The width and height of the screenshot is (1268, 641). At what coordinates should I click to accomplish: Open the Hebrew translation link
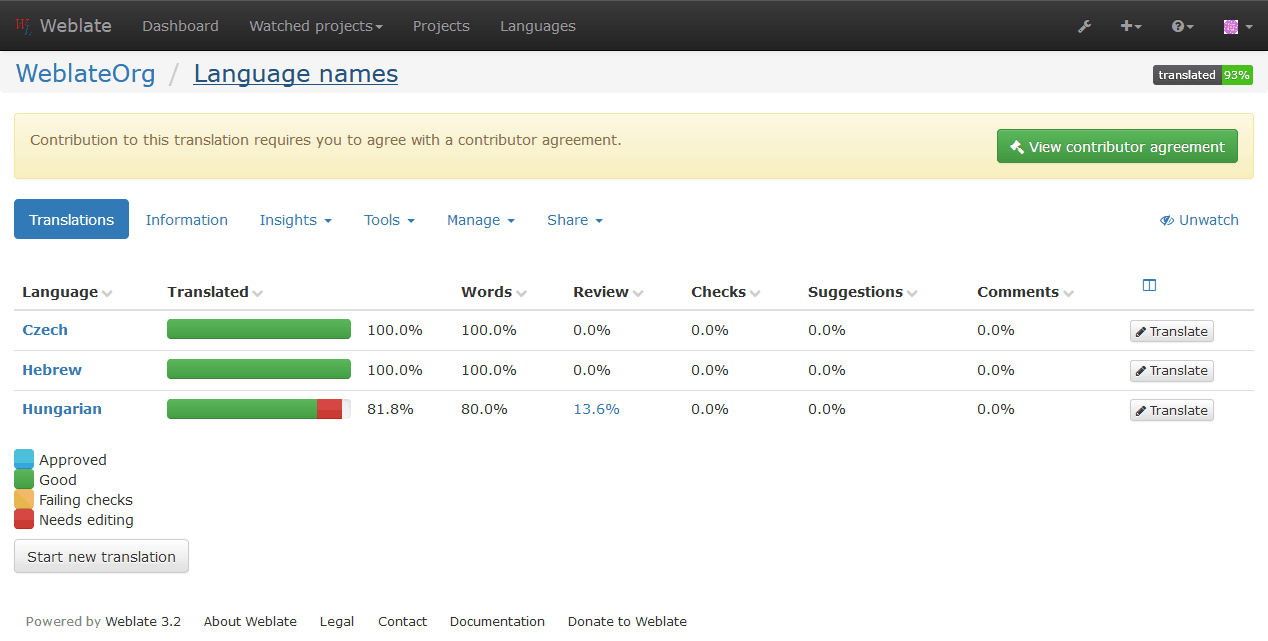point(52,370)
